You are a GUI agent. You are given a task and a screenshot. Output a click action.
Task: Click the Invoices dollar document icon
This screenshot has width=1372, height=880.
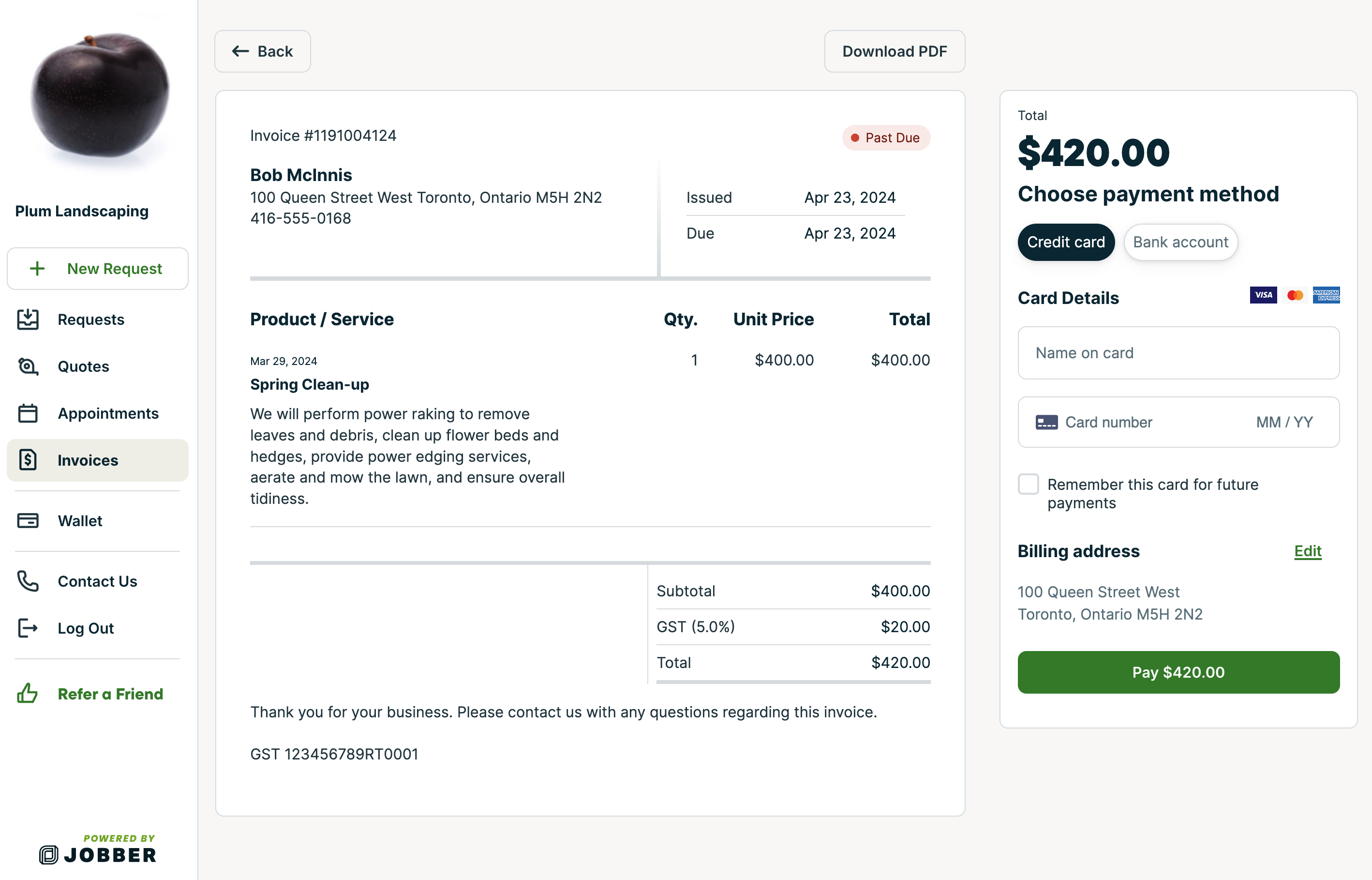(x=28, y=460)
